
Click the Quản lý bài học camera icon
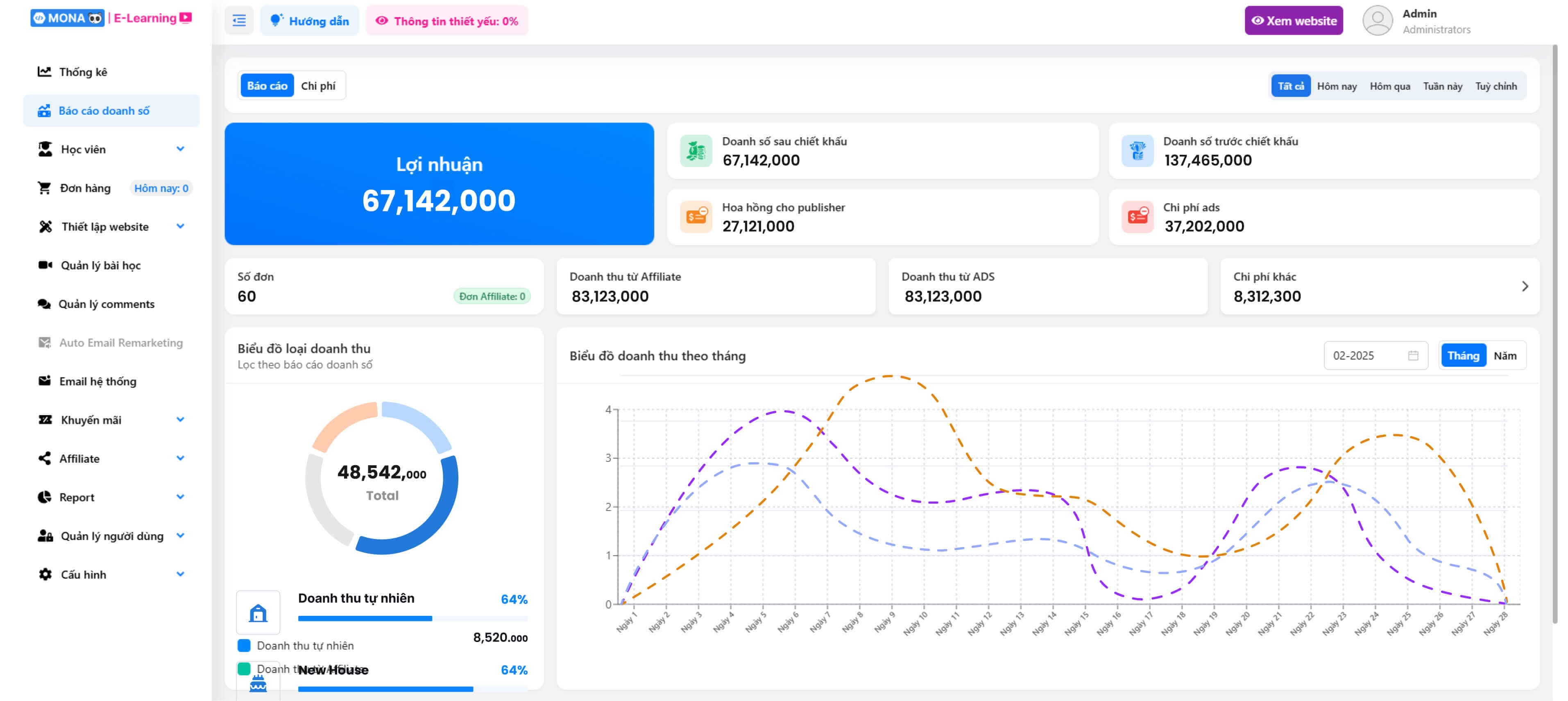pos(44,265)
